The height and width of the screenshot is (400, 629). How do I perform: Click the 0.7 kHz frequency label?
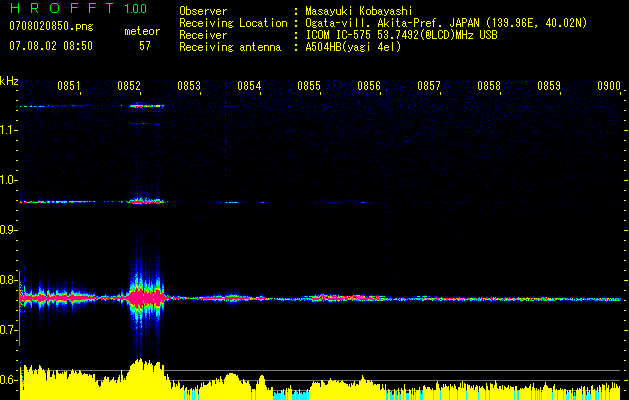click(8, 330)
